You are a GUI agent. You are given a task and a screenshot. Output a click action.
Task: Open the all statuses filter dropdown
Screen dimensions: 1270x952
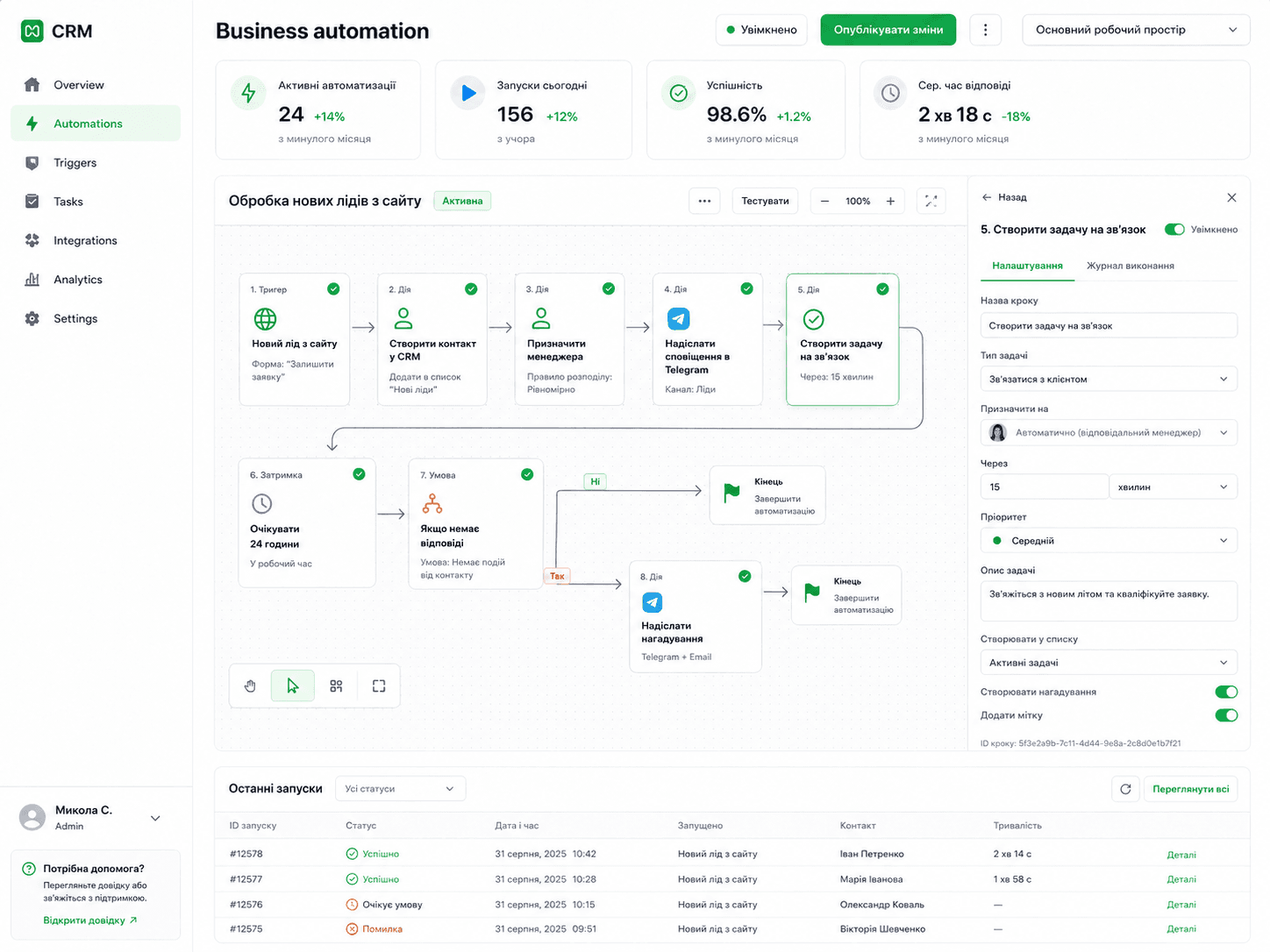(x=400, y=789)
